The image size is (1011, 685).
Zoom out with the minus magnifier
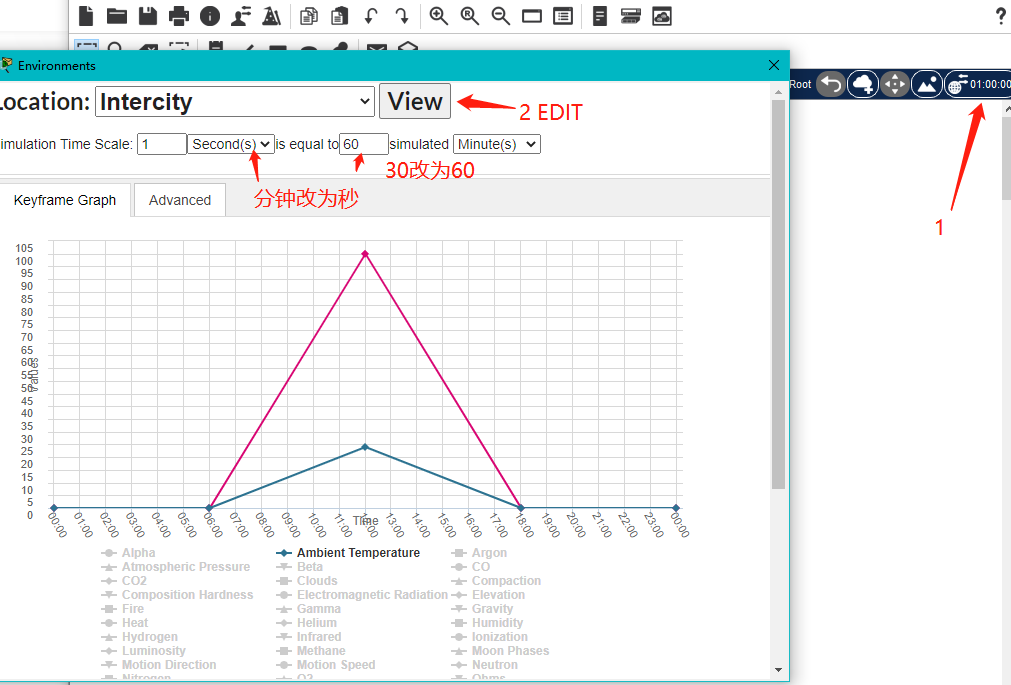pos(501,15)
